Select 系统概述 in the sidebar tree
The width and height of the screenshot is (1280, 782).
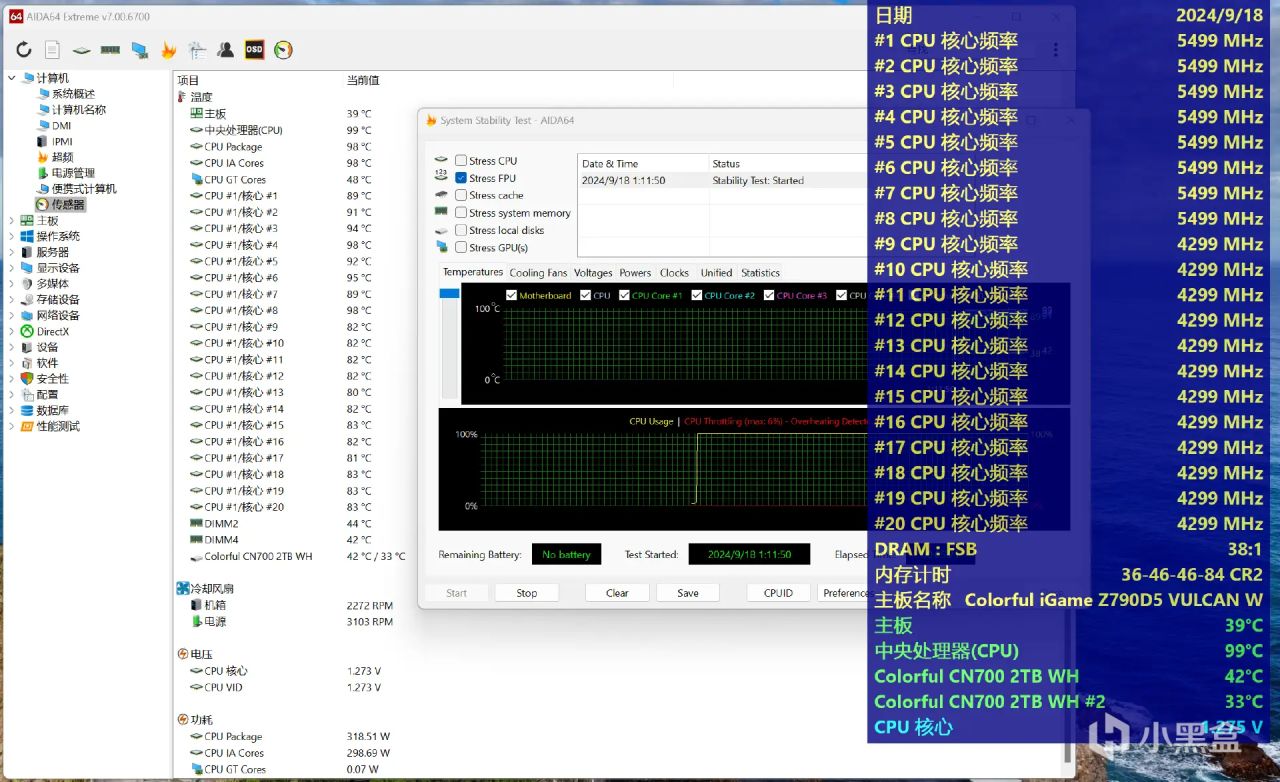(x=73, y=94)
